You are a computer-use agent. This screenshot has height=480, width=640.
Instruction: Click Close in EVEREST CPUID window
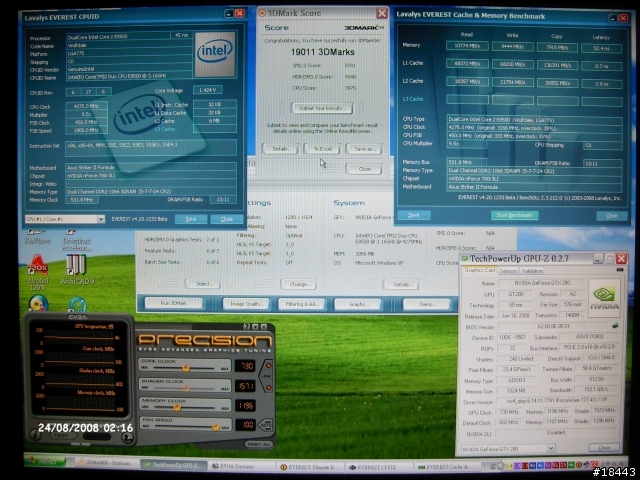227,219
